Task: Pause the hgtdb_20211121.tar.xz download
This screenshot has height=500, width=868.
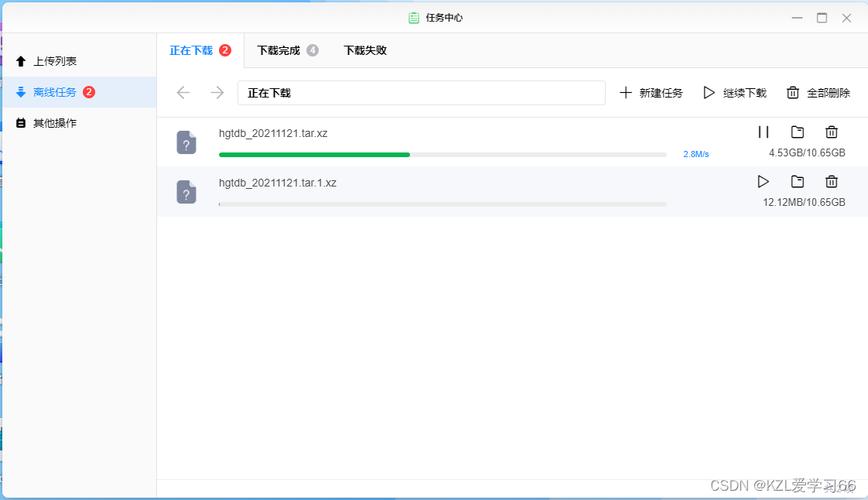Action: click(763, 132)
